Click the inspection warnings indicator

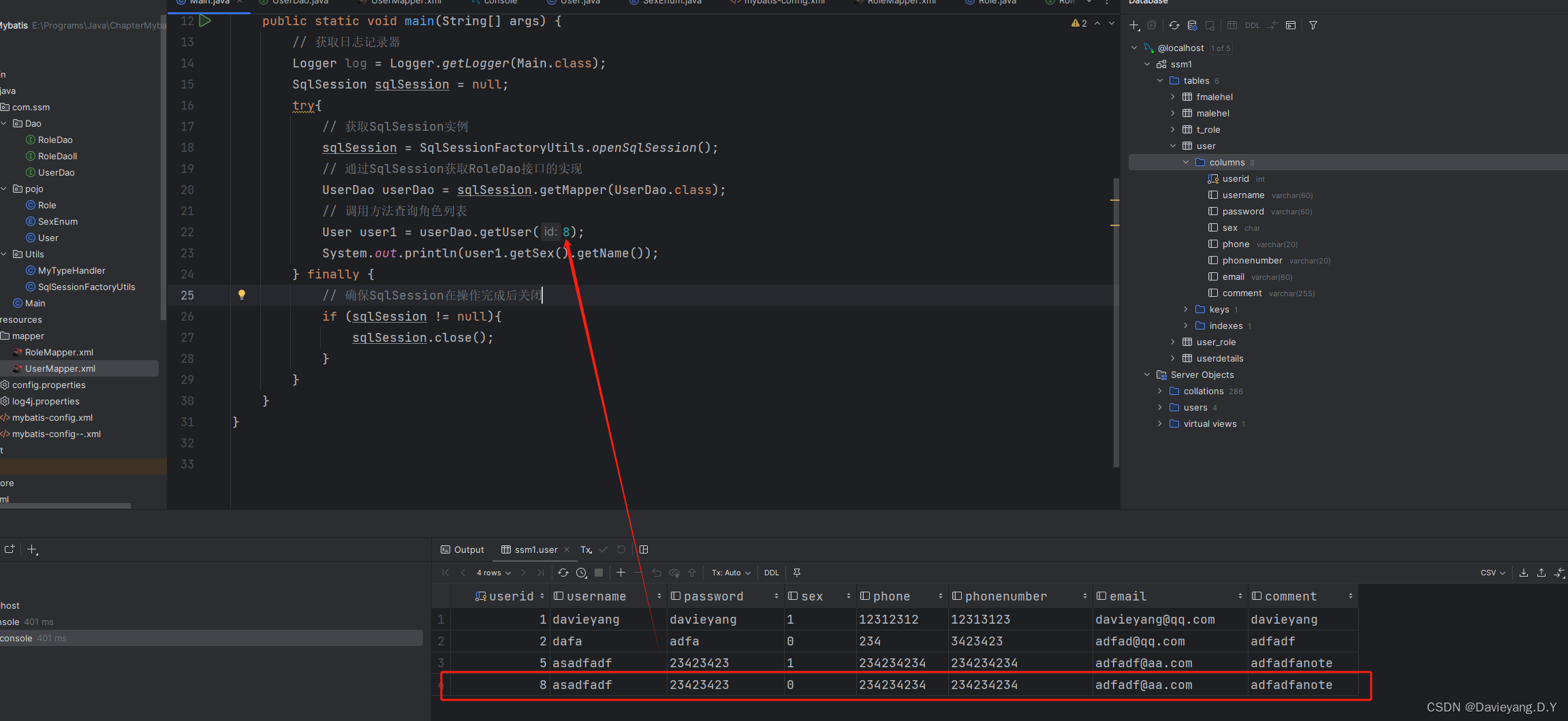(1079, 23)
